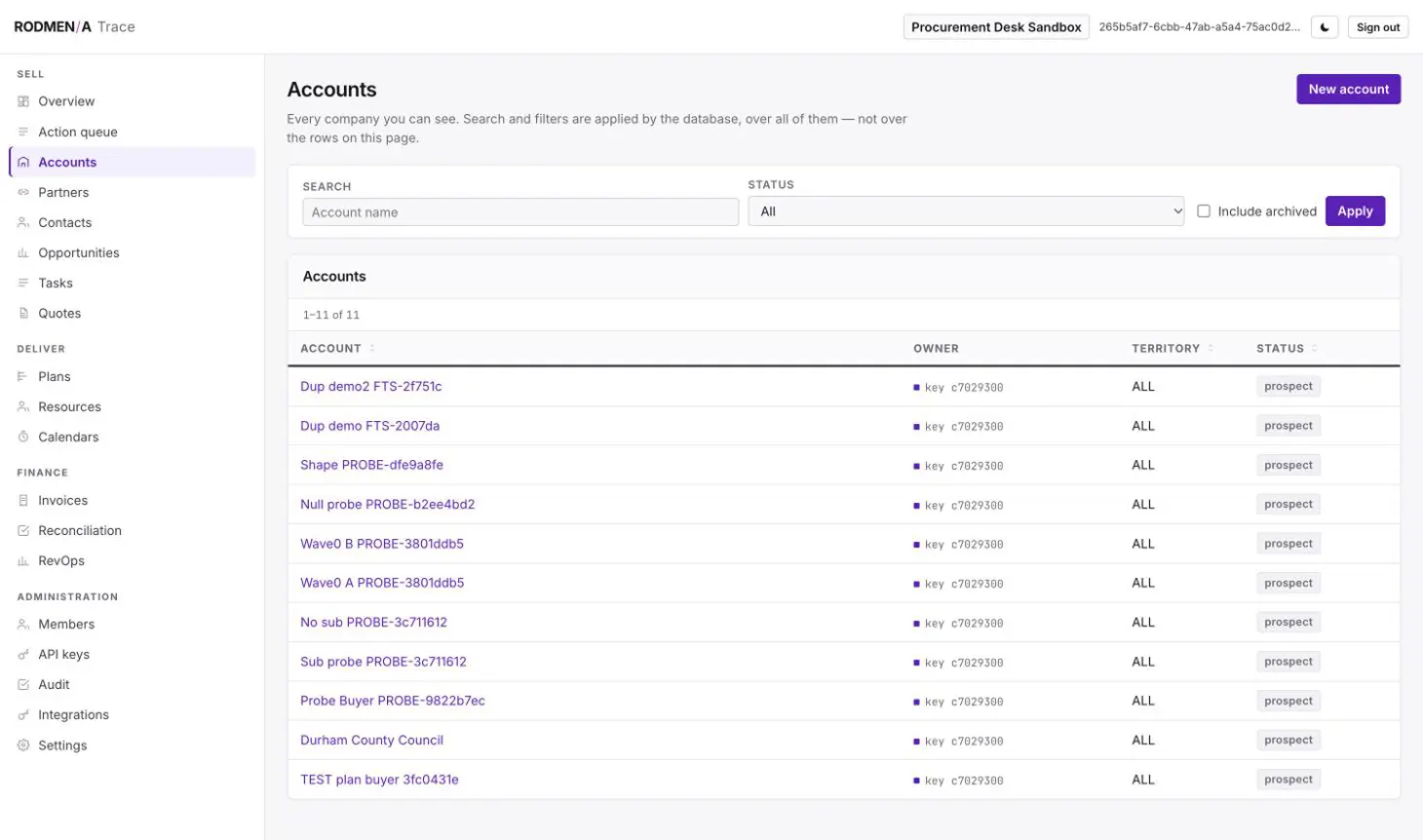
Task: Click the Resources sidebar icon
Action: (23, 406)
